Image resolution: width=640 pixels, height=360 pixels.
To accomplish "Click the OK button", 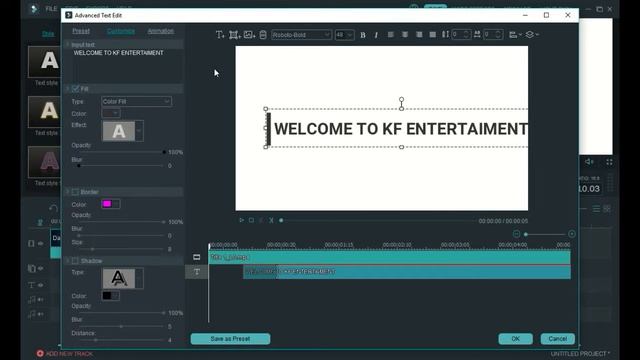I will click(x=516, y=339).
